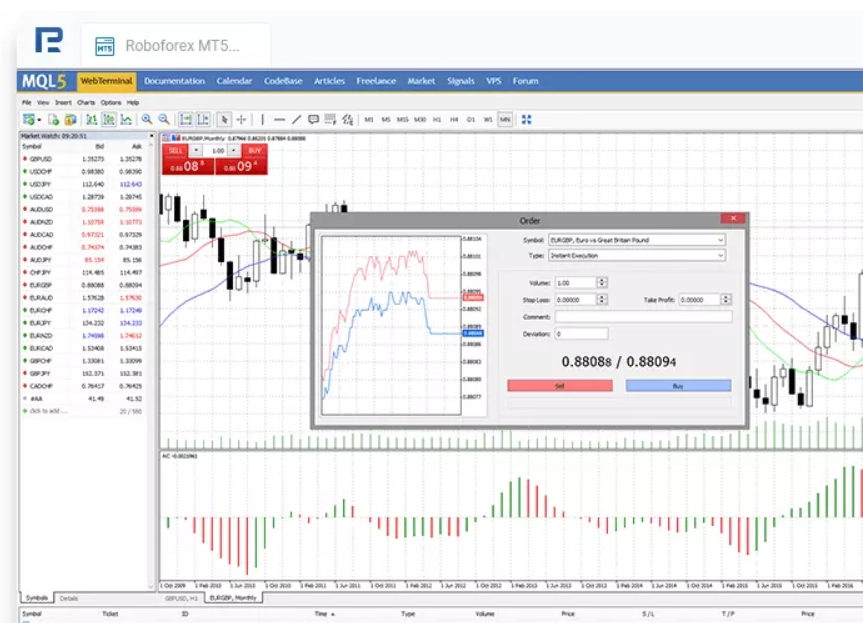Close the Order dialog

point(733,218)
